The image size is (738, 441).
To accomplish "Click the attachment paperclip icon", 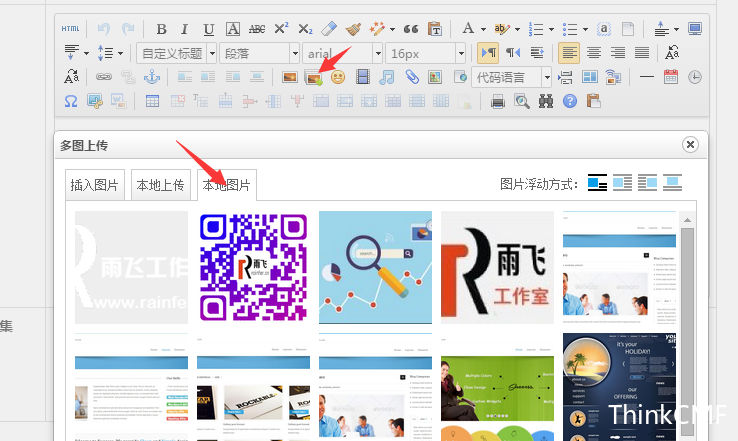I will point(411,77).
